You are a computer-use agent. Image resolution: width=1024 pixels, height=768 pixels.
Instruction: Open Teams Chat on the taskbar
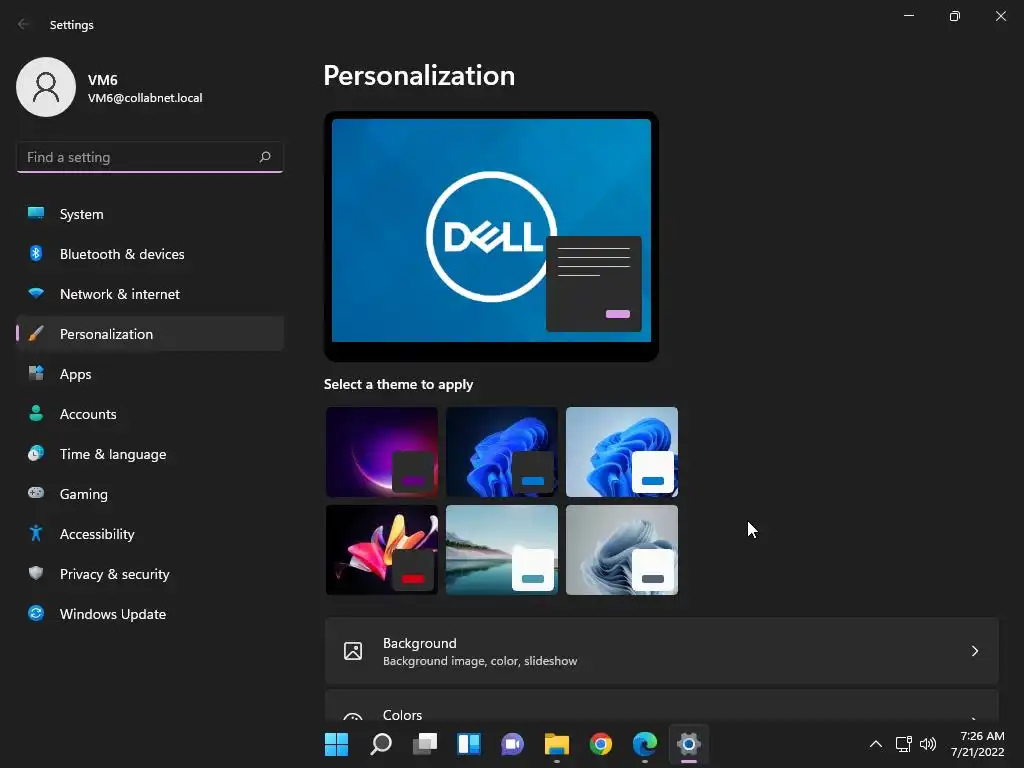pos(513,744)
